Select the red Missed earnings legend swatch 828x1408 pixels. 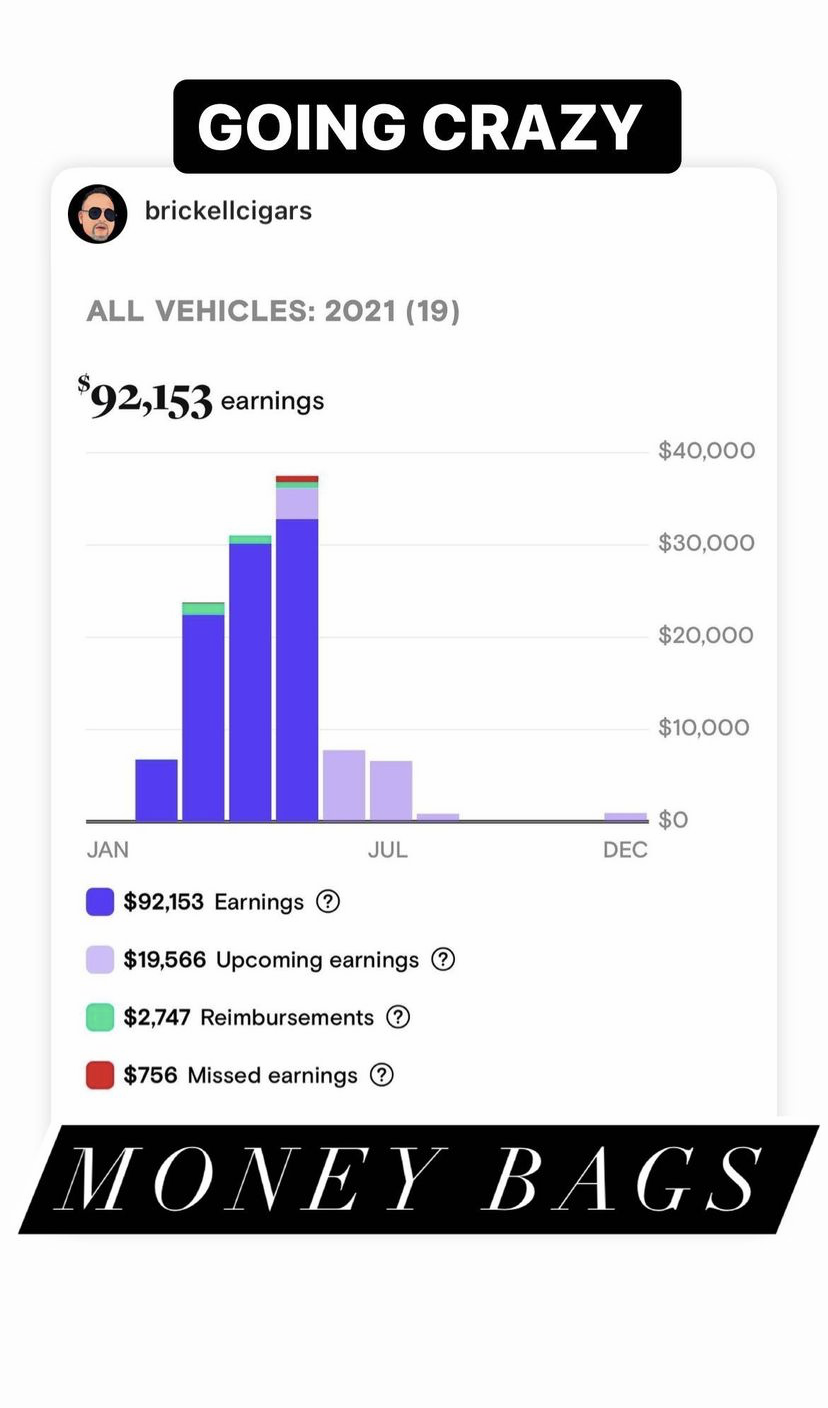pyautogui.click(x=100, y=1076)
